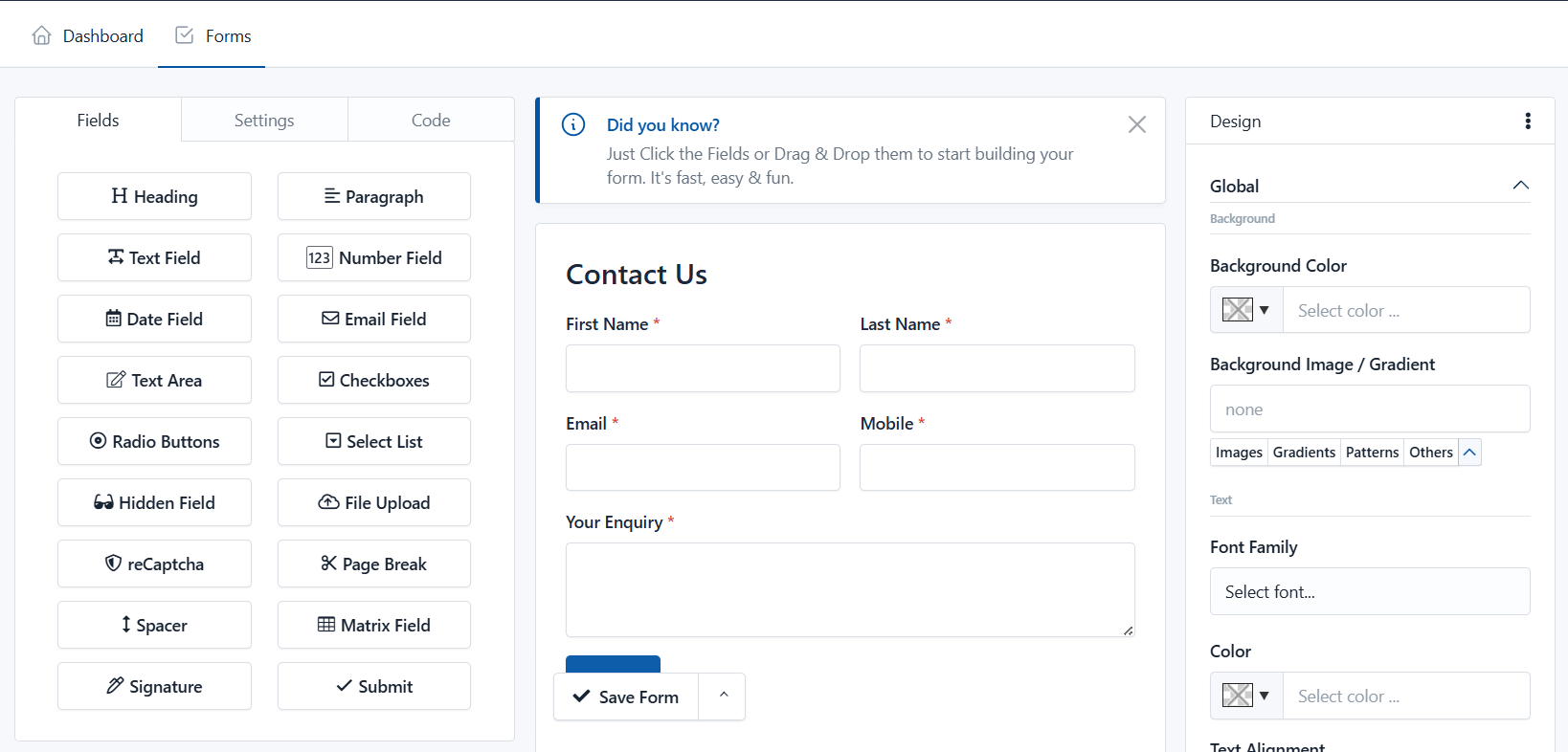Add a Heading field
1568x752 pixels.
coord(154,196)
